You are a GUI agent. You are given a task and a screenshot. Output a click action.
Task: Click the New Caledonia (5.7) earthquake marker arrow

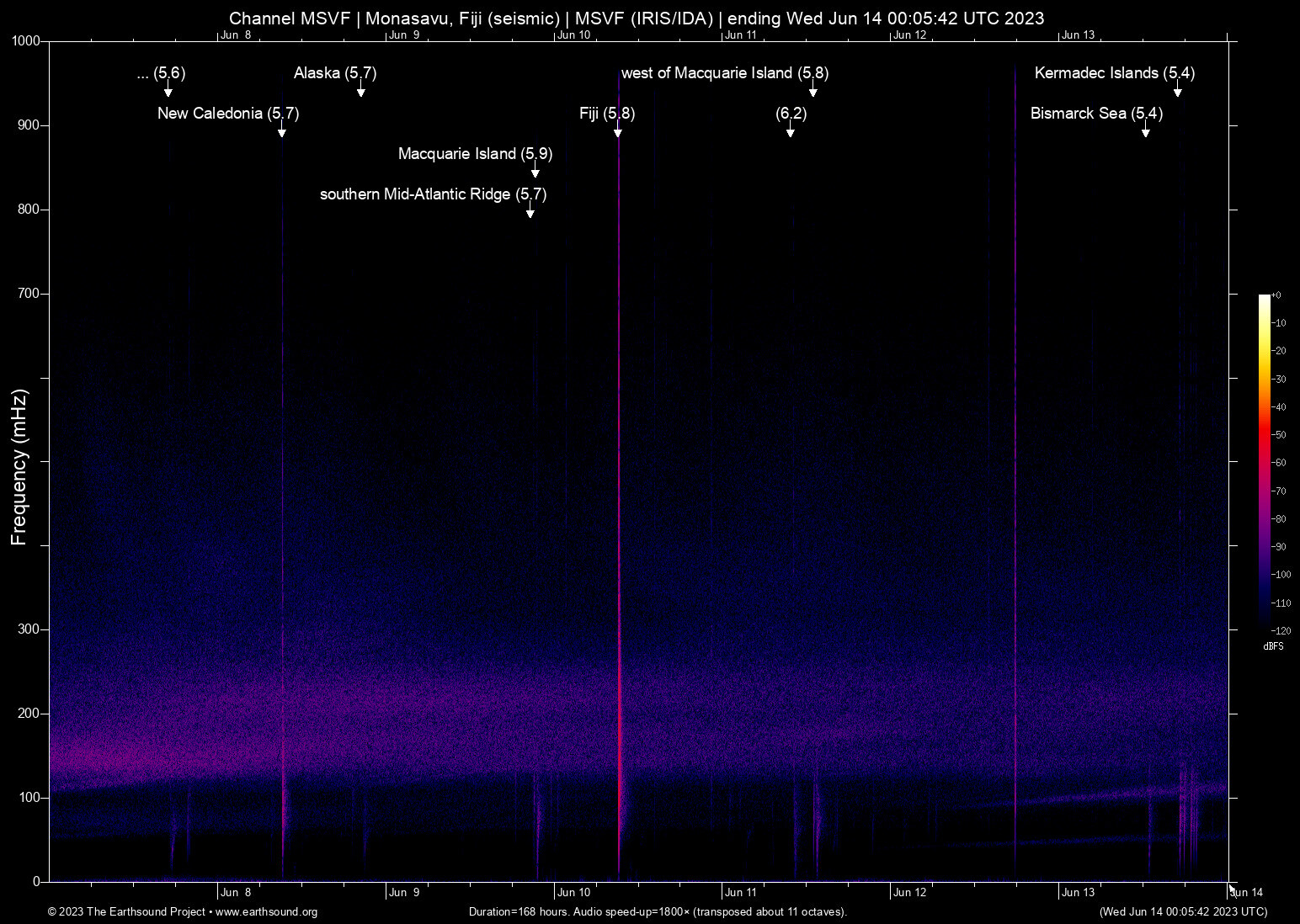[x=282, y=131]
